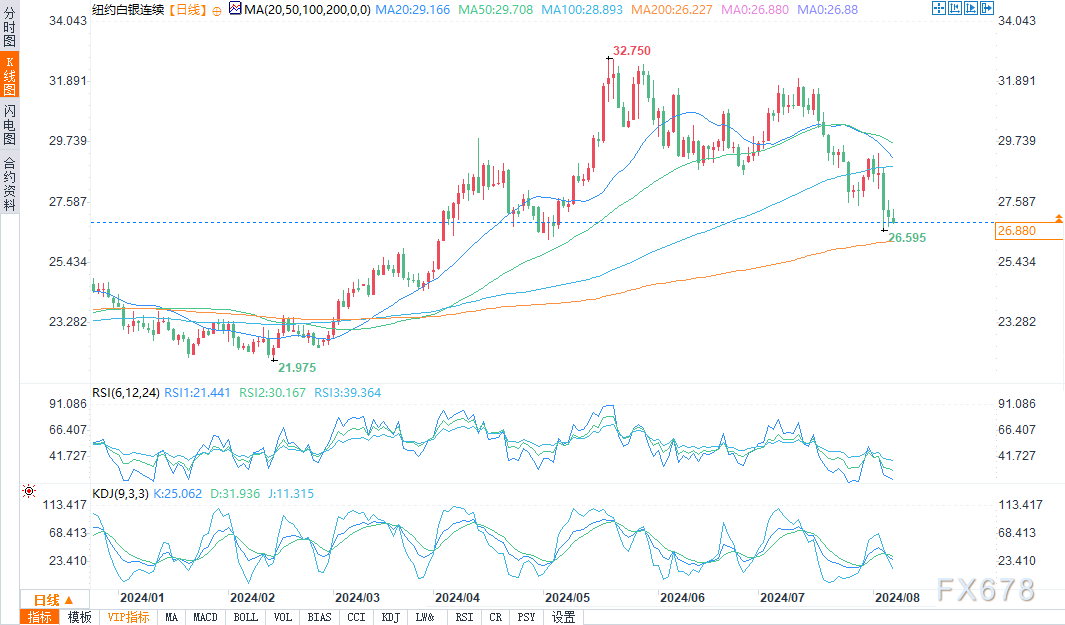This screenshot has height=625, width=1065.
Task: Select the BIAS indicator button
Action: [319, 617]
